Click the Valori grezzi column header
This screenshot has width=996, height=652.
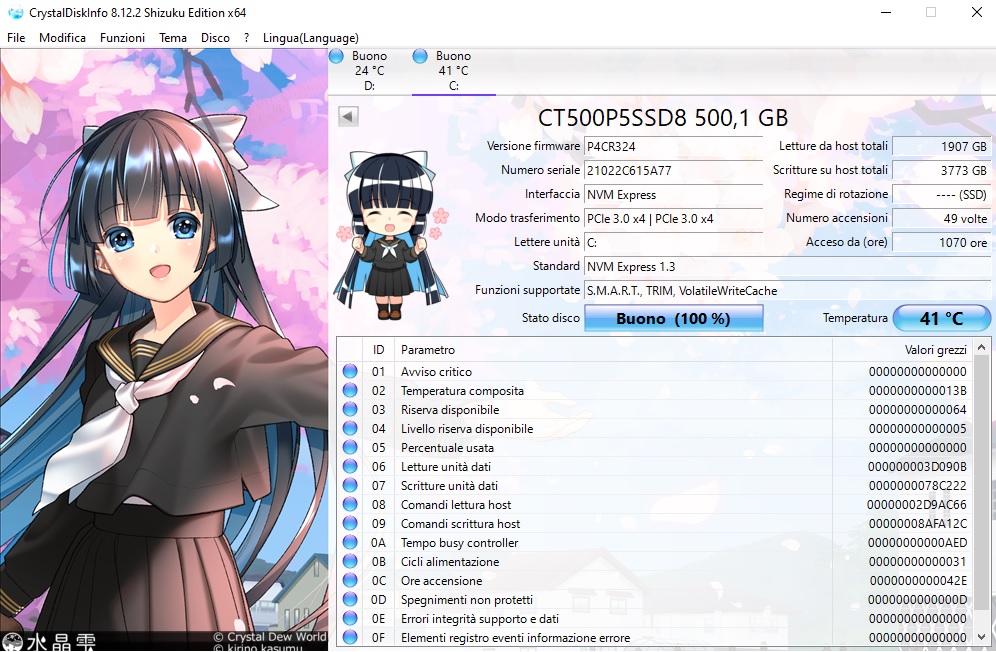(x=902, y=350)
